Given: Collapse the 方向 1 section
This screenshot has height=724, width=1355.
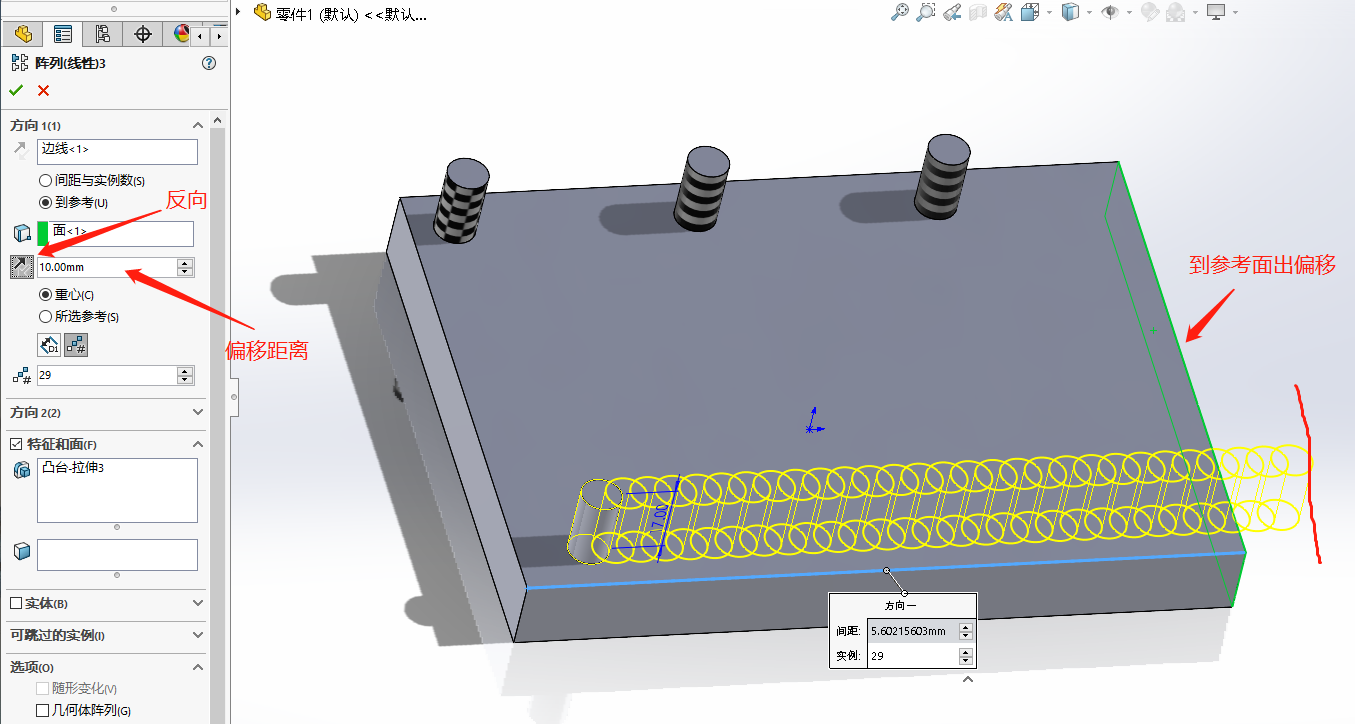Looking at the screenshot, I should point(198,126).
